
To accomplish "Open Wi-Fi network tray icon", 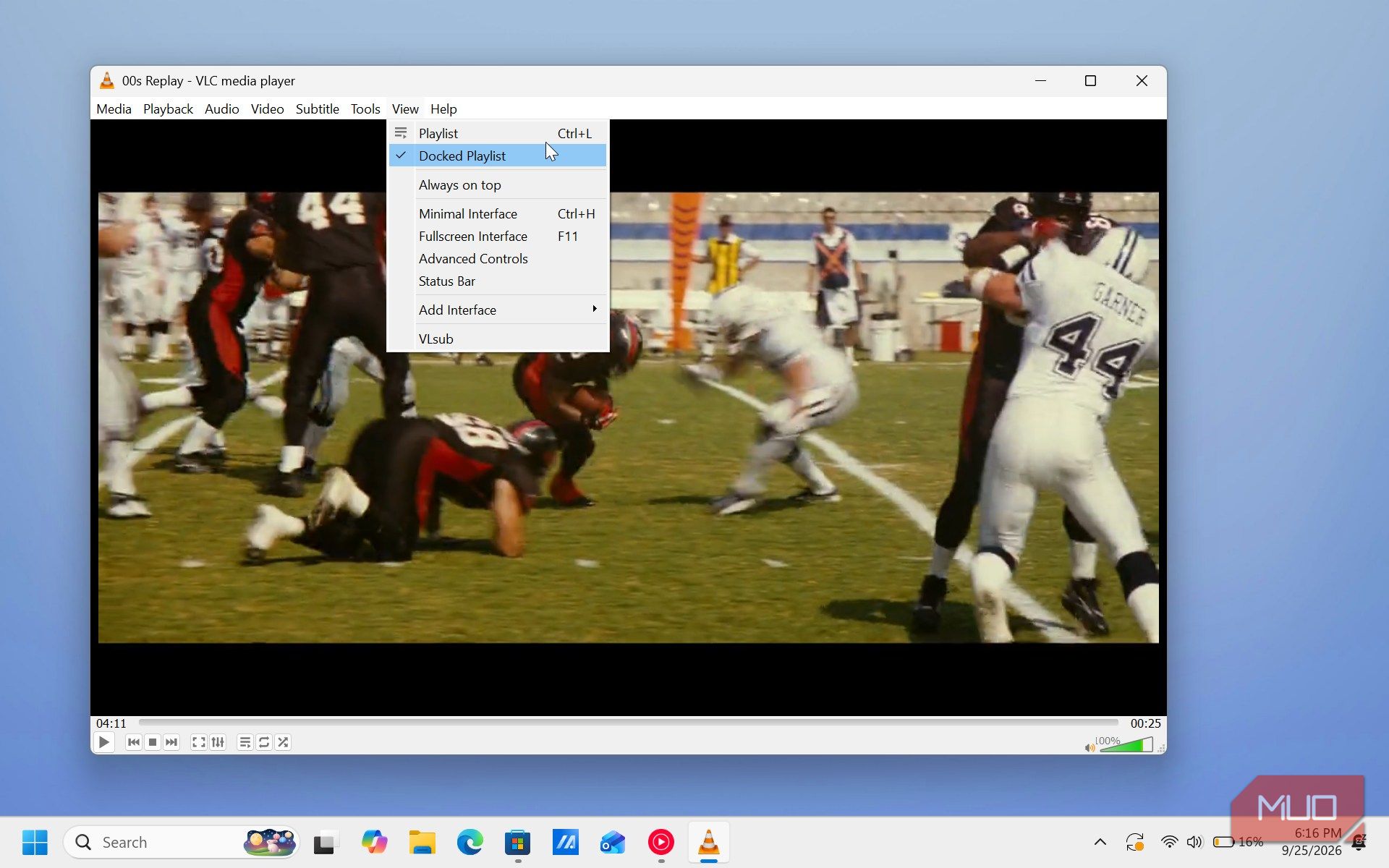I will 1169,842.
